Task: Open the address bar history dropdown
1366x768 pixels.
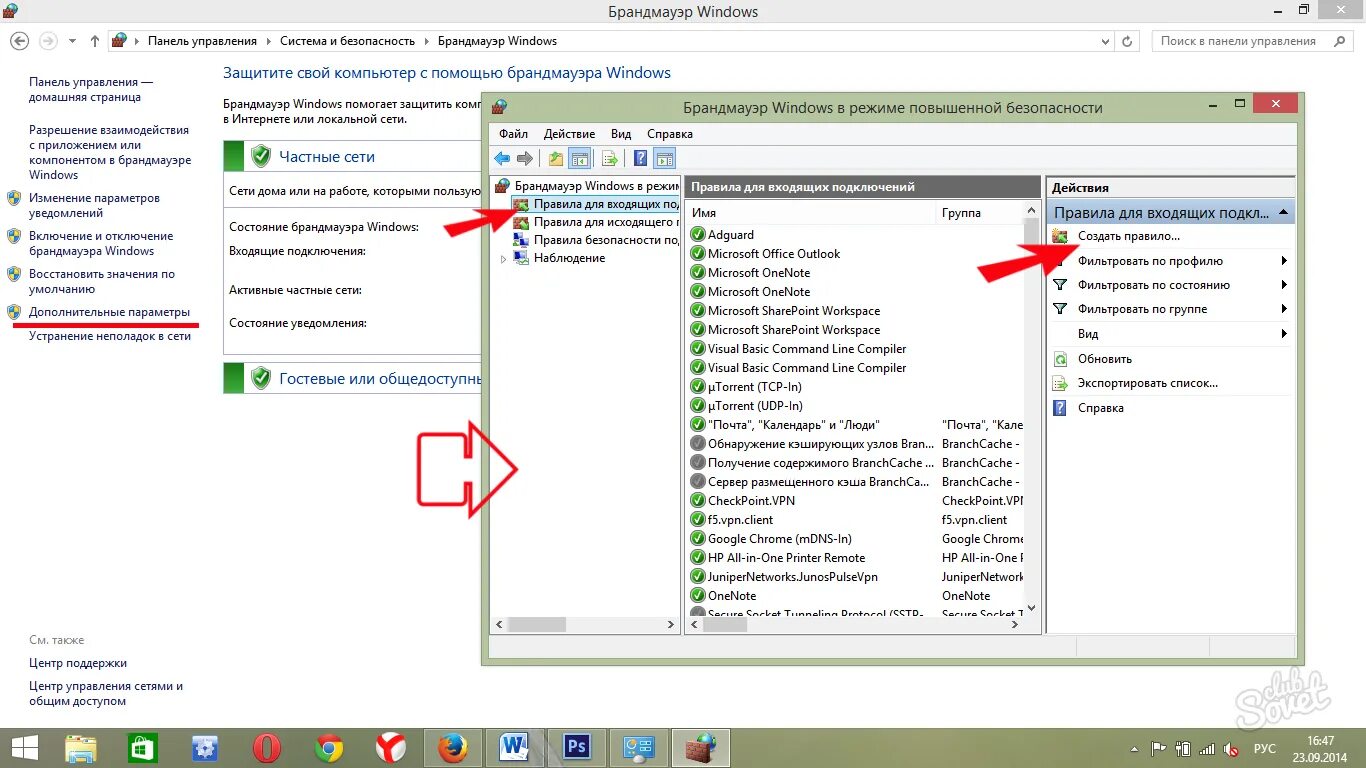Action: 1105,41
